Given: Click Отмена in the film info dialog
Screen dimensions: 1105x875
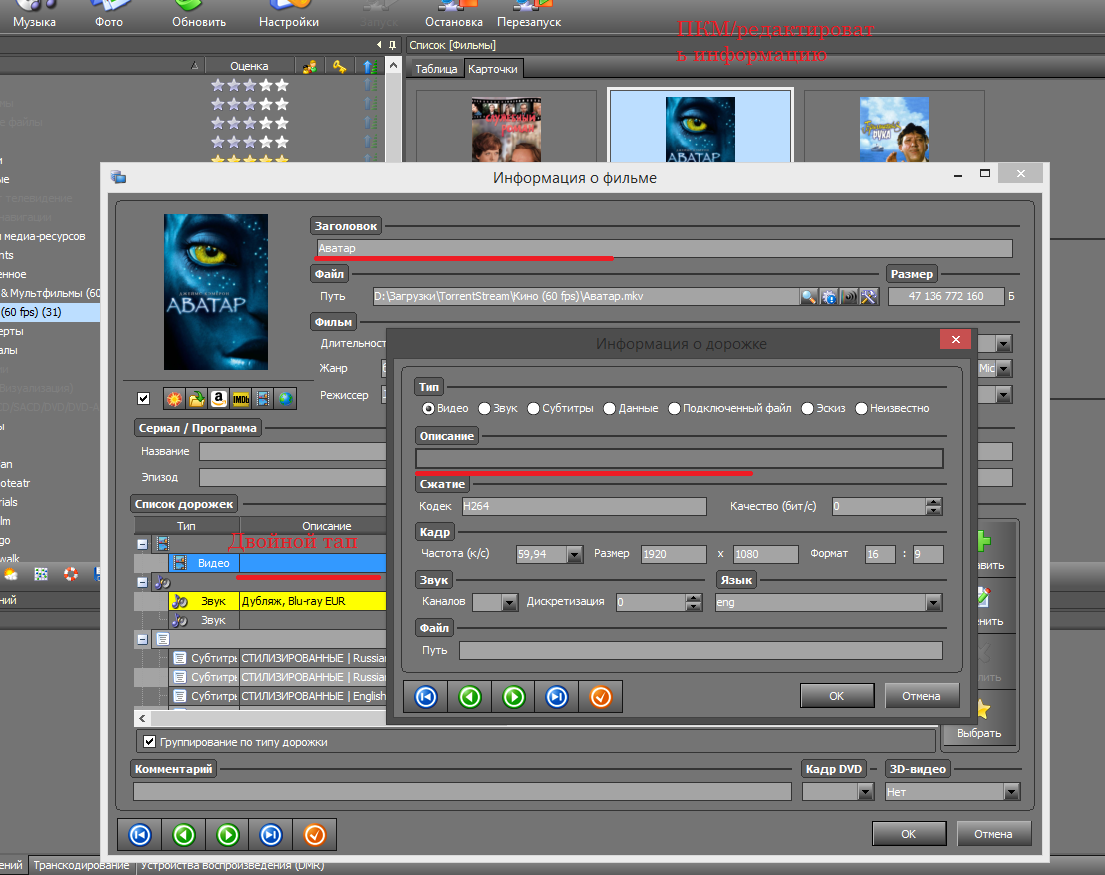Looking at the screenshot, I should point(993,834).
